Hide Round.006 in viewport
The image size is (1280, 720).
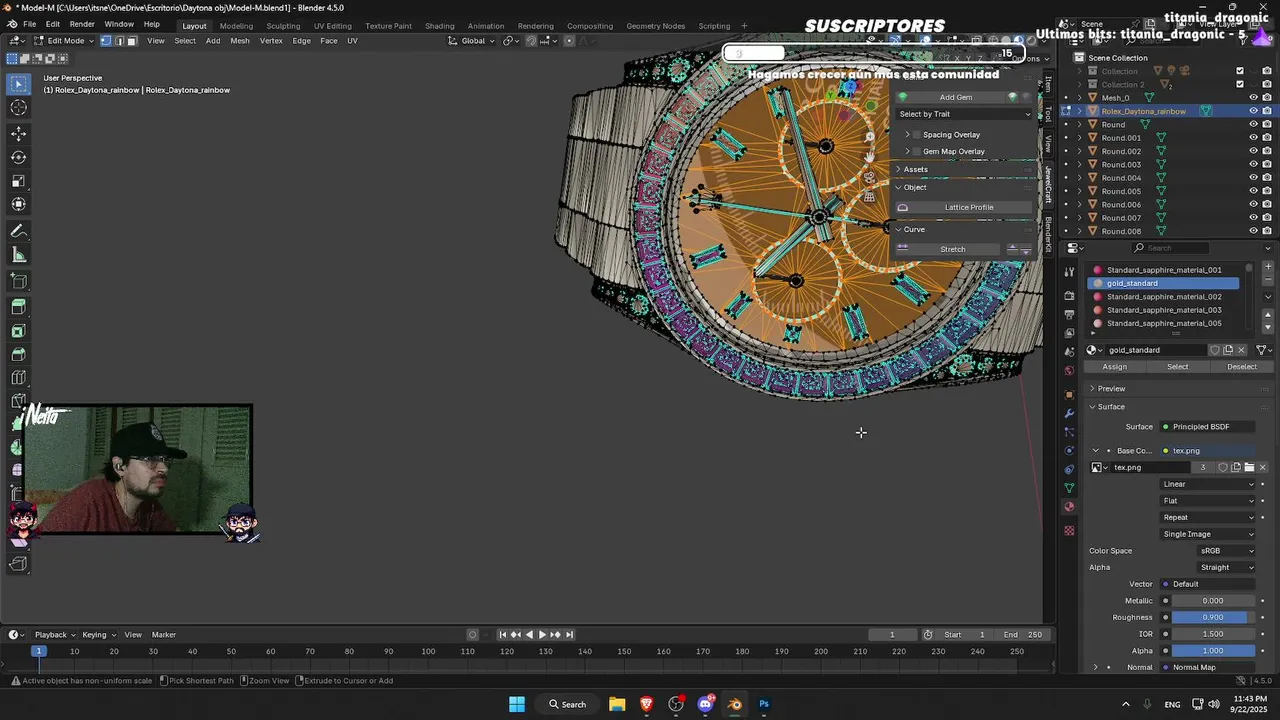coord(1253,204)
